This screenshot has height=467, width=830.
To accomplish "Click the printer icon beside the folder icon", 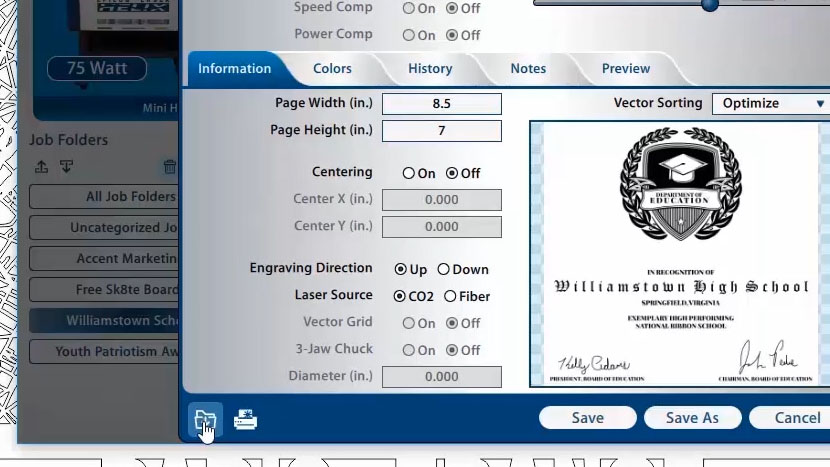I will (x=245, y=420).
